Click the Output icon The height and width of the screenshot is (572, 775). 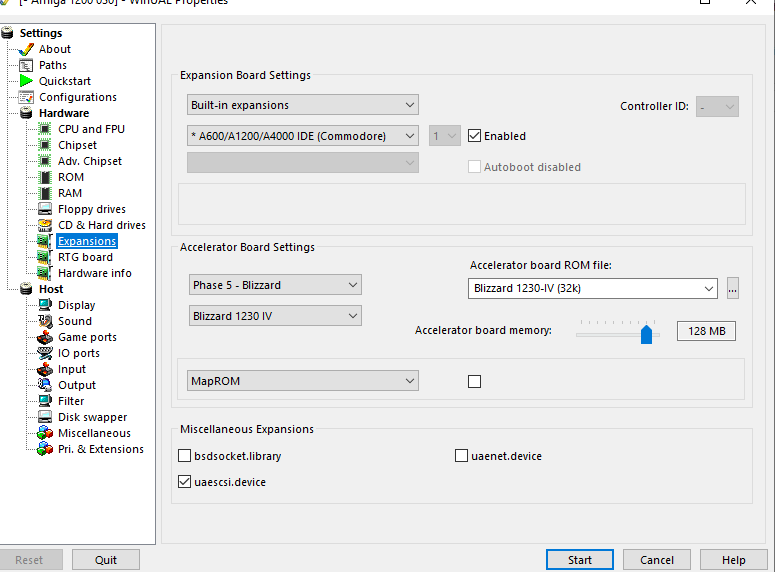[x=44, y=385]
